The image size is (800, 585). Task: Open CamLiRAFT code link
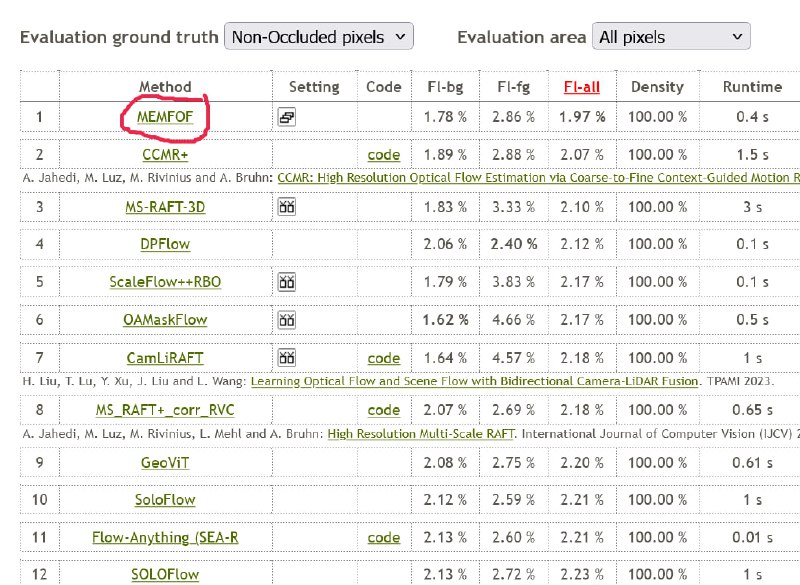click(384, 358)
